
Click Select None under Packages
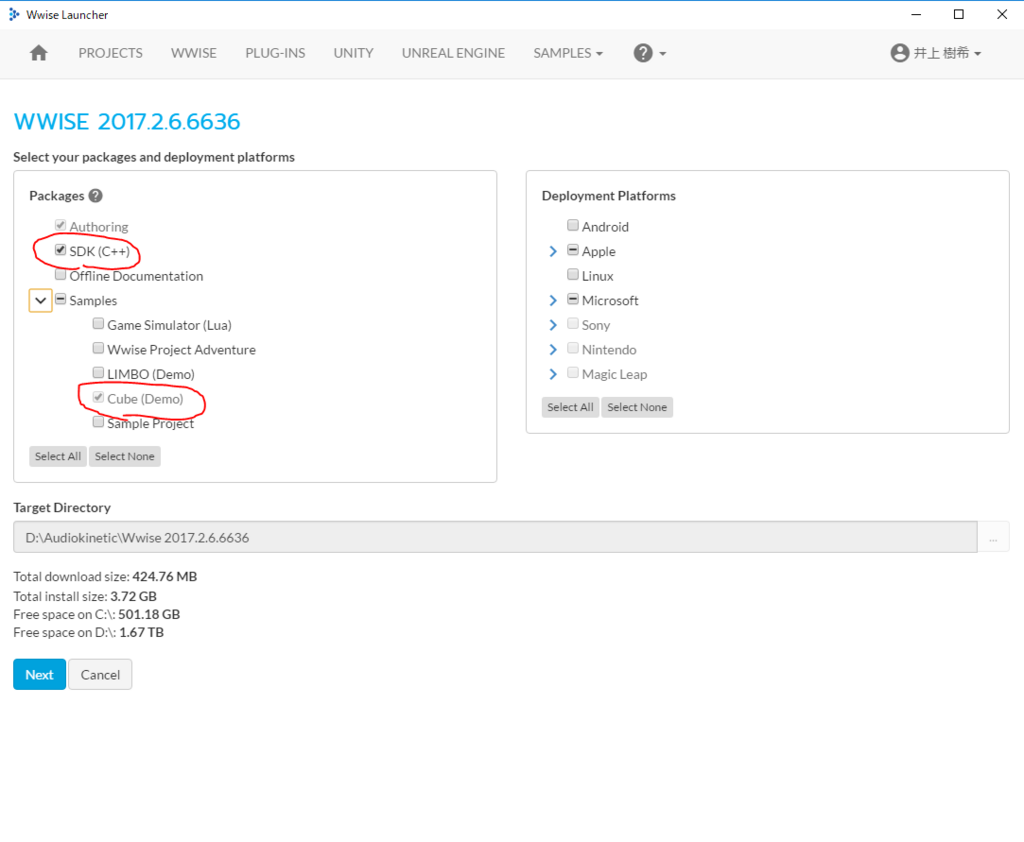(x=125, y=456)
